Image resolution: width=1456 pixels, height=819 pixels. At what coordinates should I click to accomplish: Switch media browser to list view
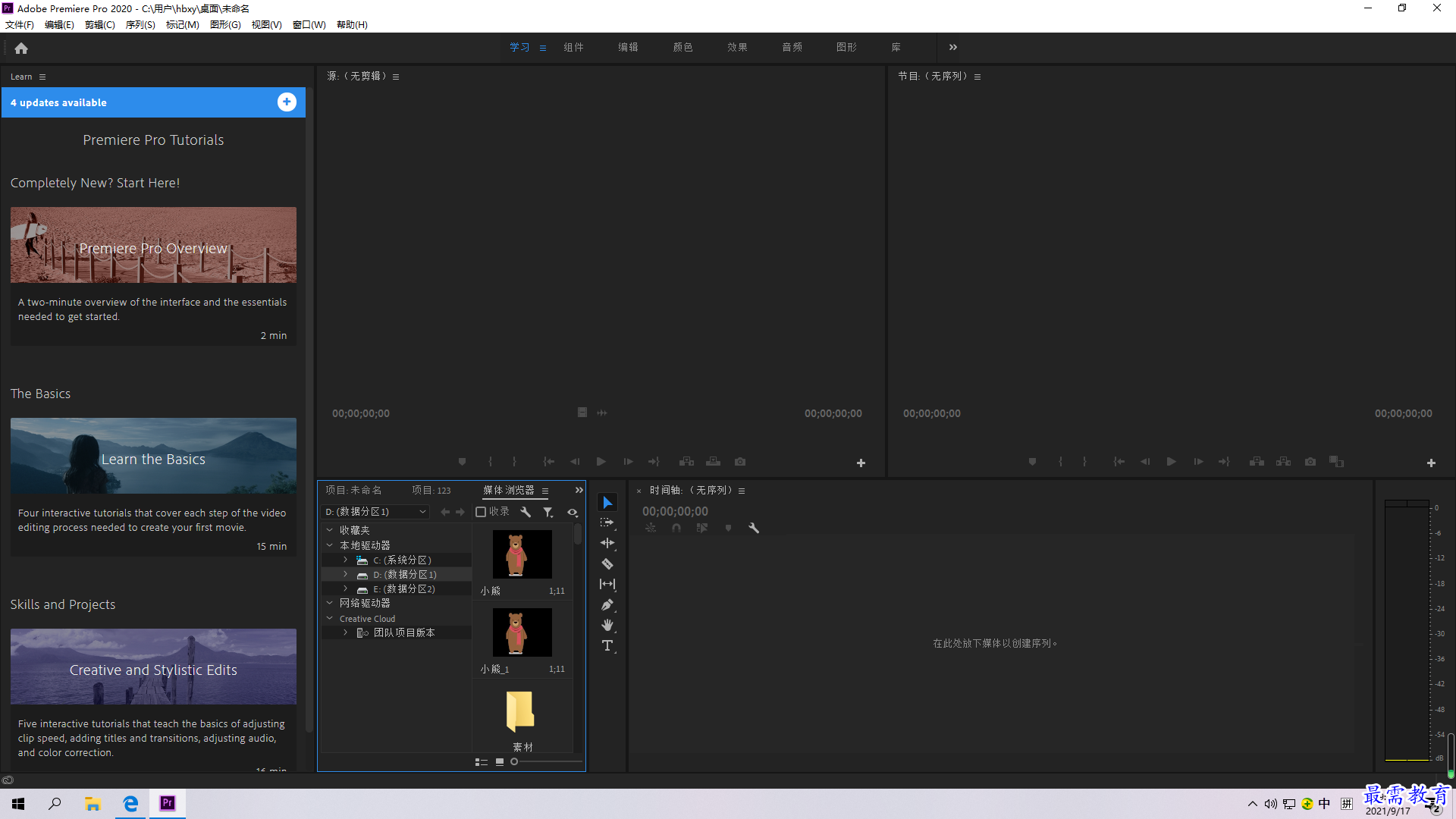(x=482, y=762)
